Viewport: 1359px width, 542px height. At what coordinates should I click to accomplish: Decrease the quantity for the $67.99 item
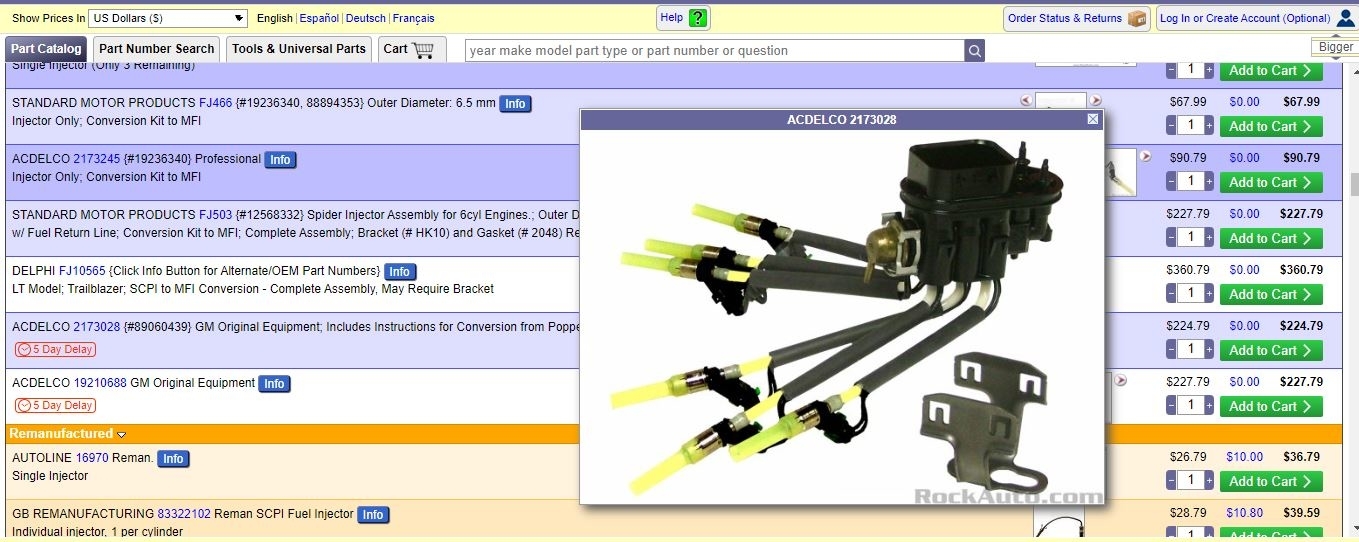tap(1171, 126)
